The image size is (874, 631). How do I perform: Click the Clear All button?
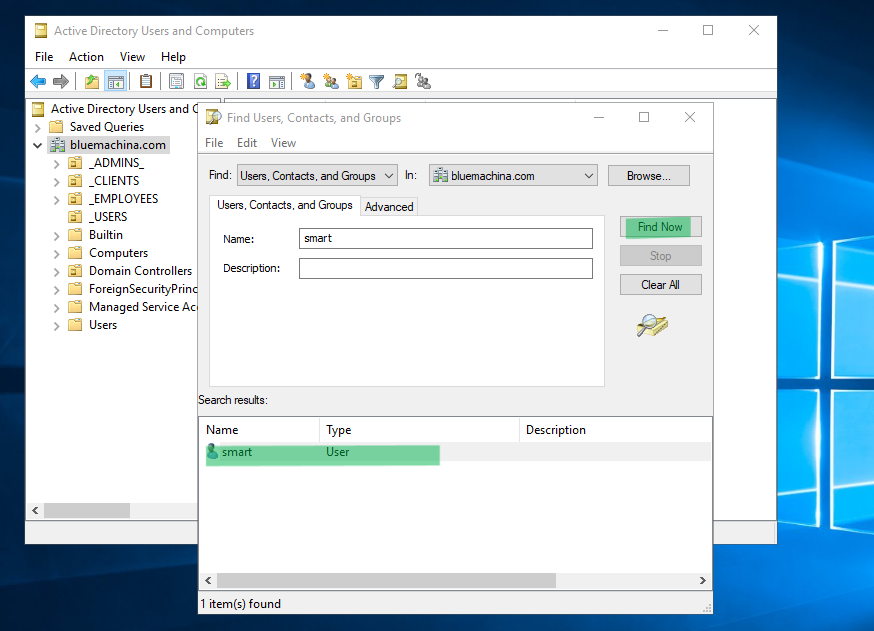[x=661, y=285]
